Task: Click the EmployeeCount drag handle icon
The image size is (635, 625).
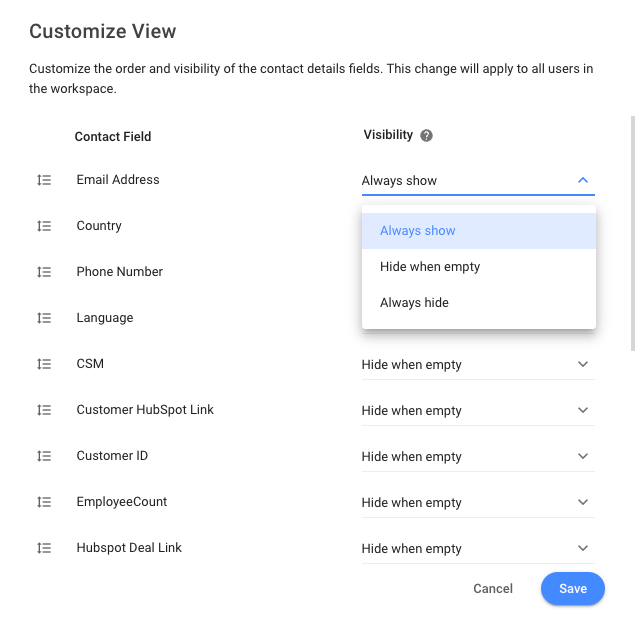Action: (x=44, y=502)
